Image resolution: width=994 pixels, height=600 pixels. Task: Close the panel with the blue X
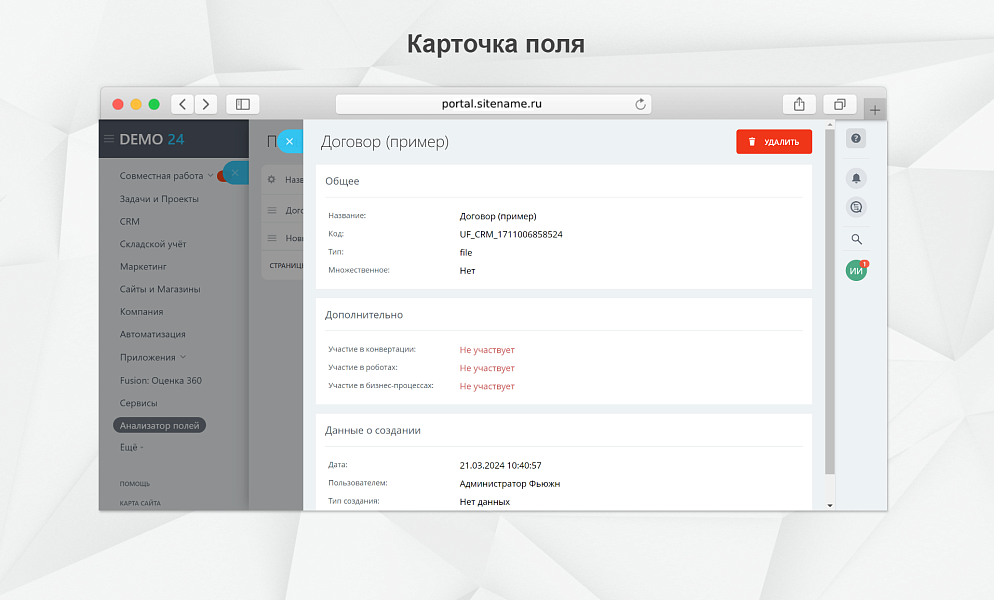(x=289, y=141)
